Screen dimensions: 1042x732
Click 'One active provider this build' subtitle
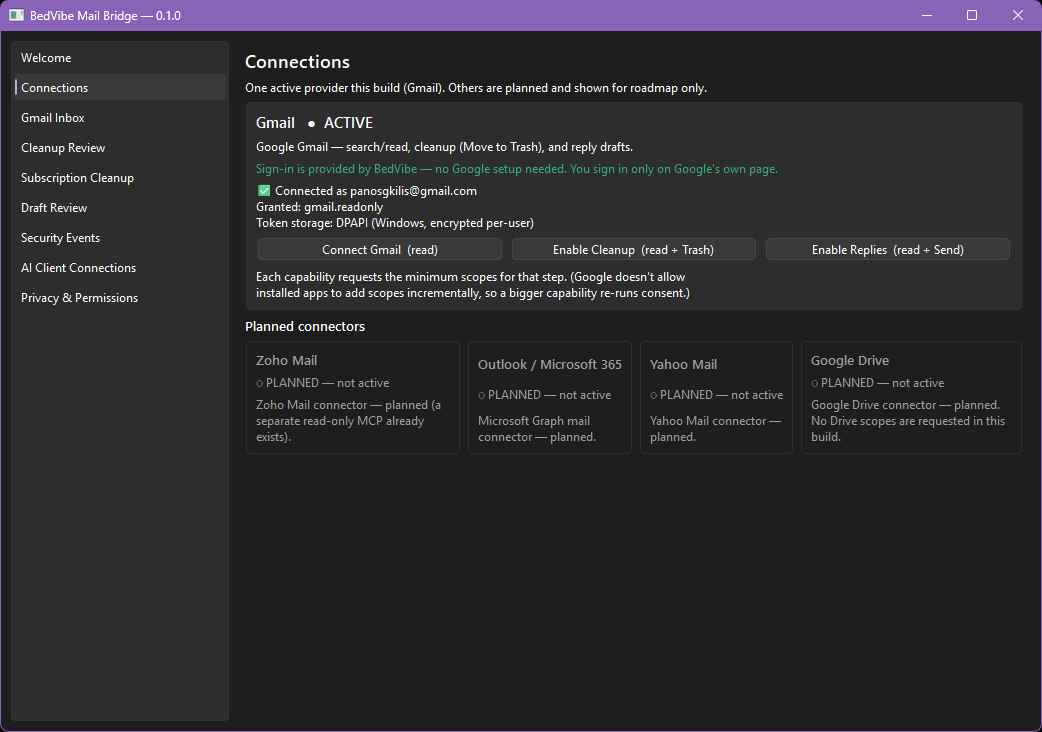[476, 88]
